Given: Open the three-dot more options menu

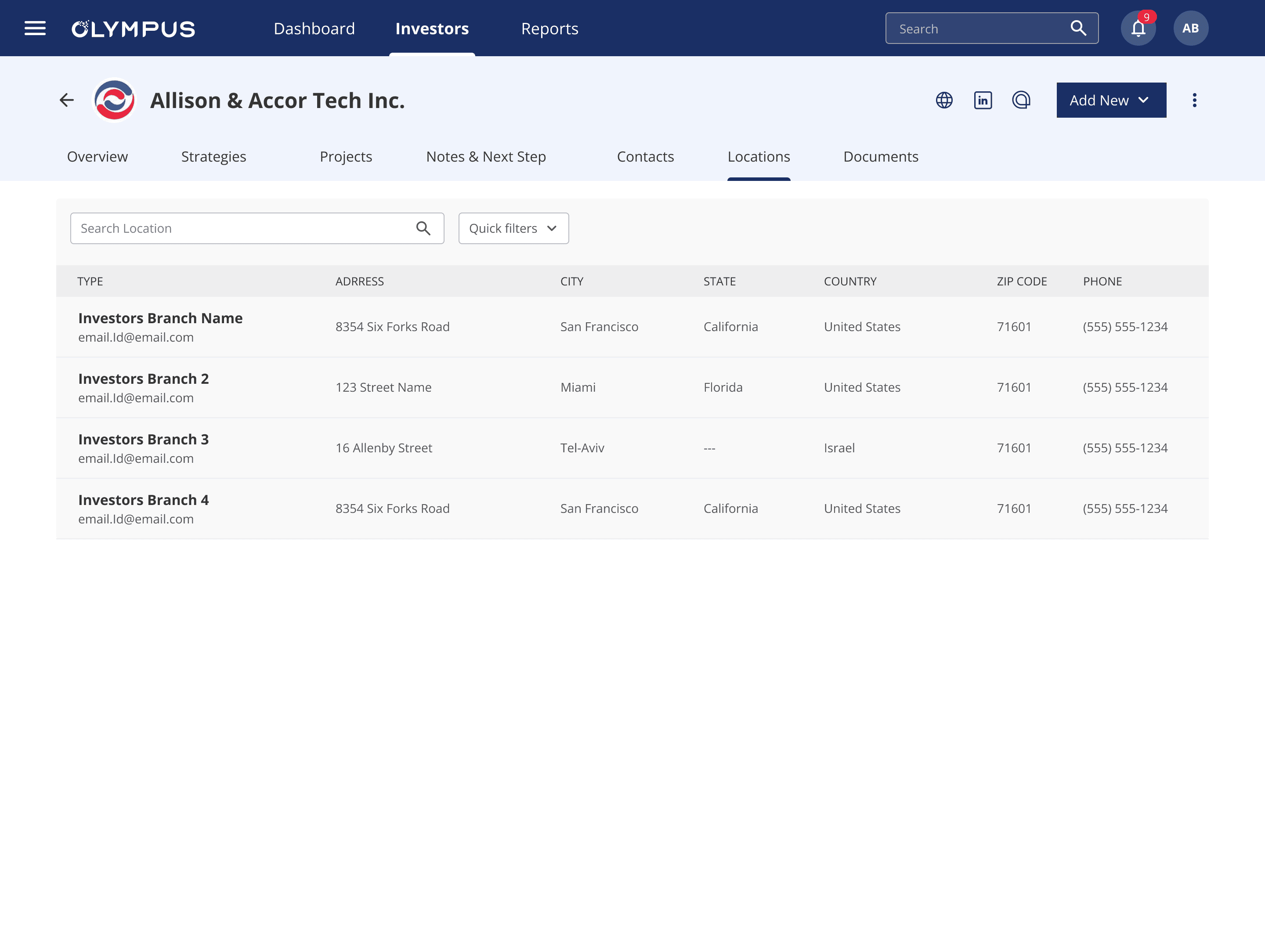Looking at the screenshot, I should point(1194,101).
